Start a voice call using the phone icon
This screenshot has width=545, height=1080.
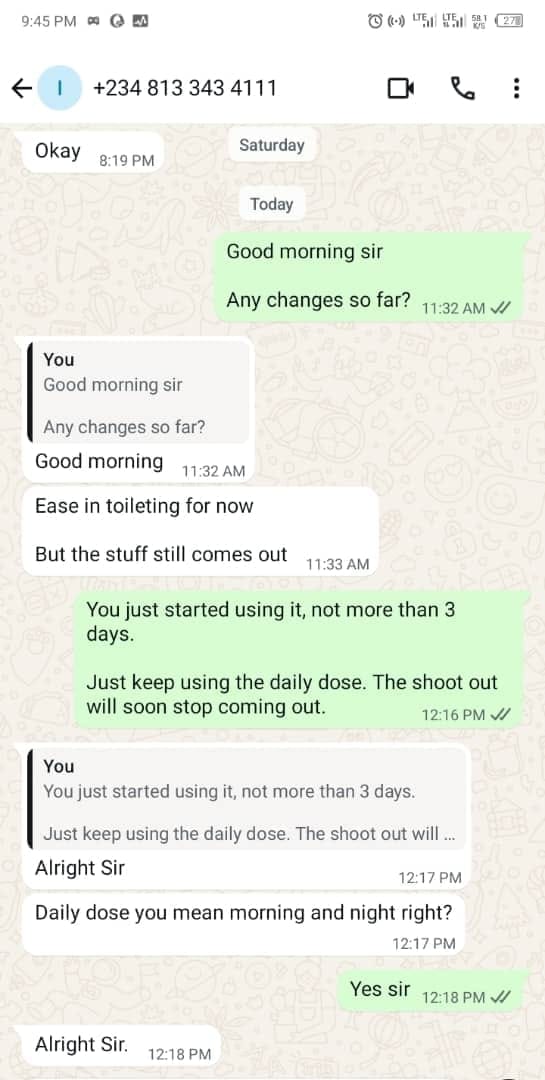click(x=462, y=88)
